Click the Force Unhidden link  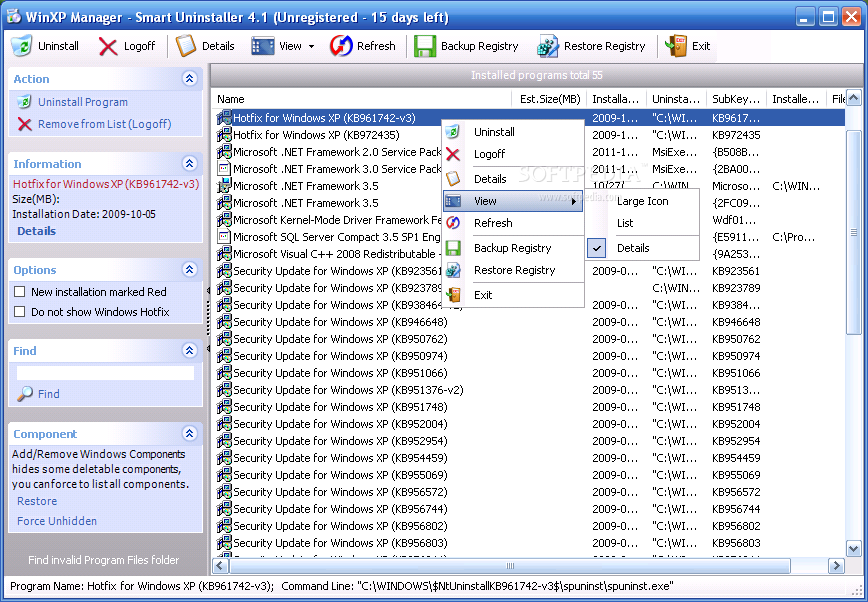[x=57, y=521]
